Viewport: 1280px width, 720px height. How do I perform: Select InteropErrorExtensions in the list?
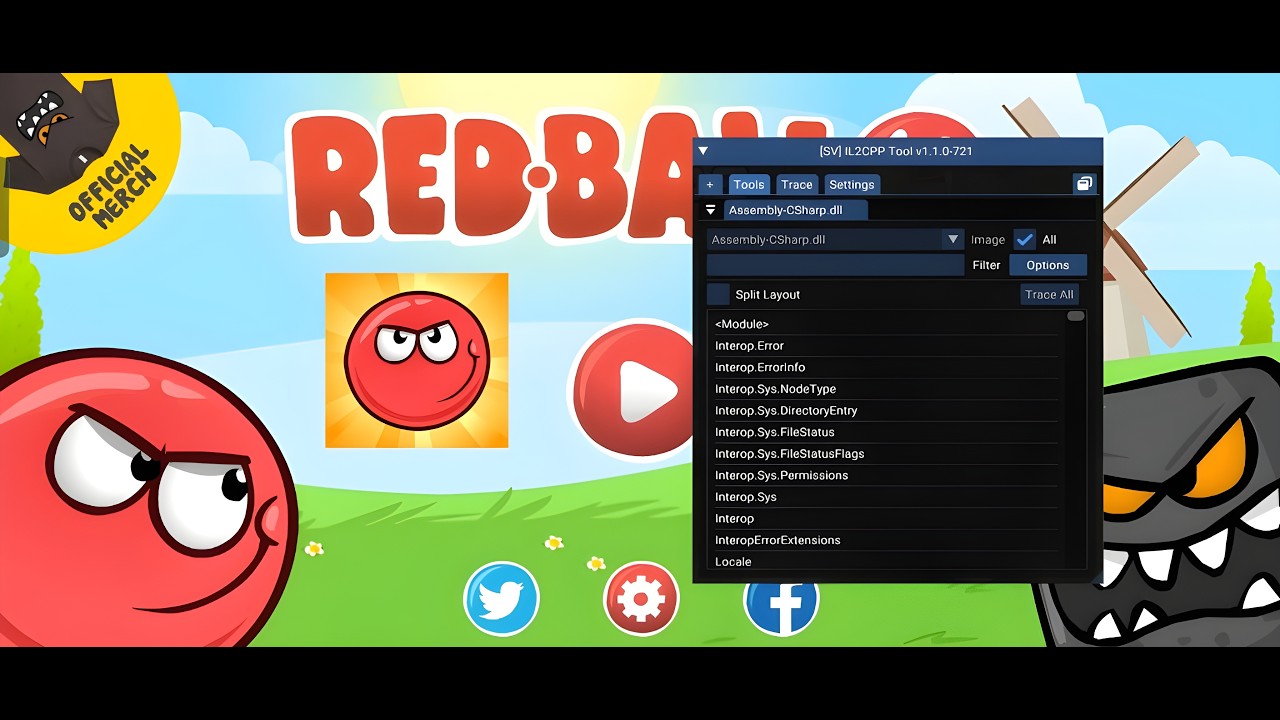pyautogui.click(x=886, y=540)
